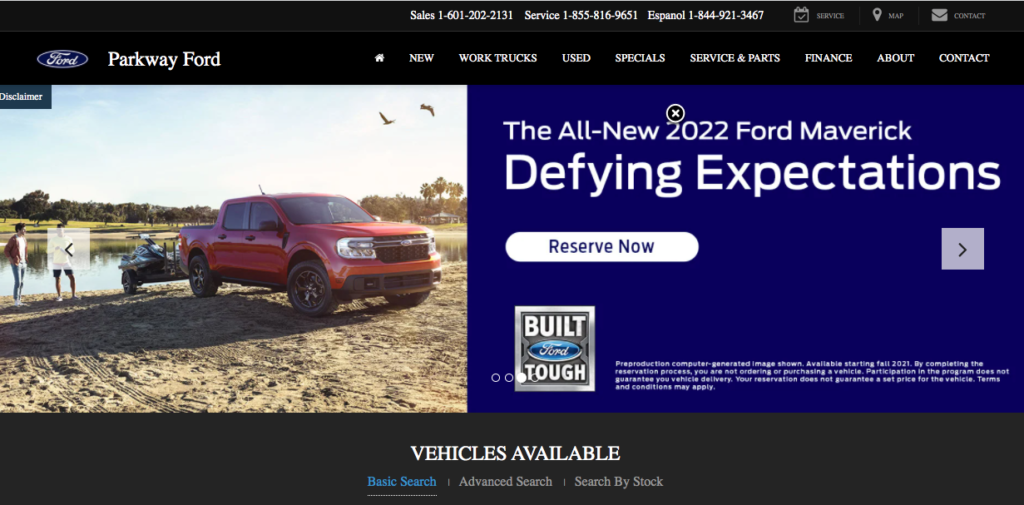This screenshot has height=505, width=1024.
Task: Select the third carousel dot indicator
Action: click(x=521, y=378)
